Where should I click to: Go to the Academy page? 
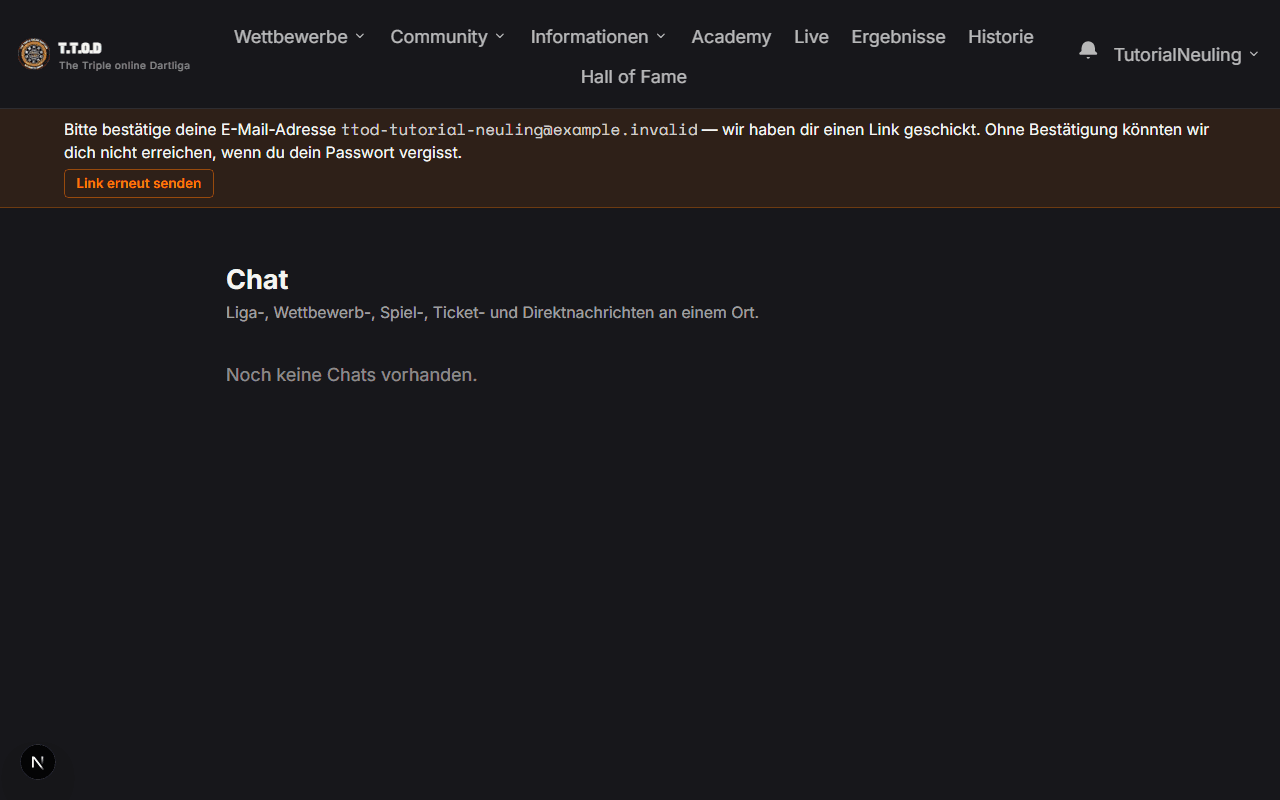pos(731,37)
